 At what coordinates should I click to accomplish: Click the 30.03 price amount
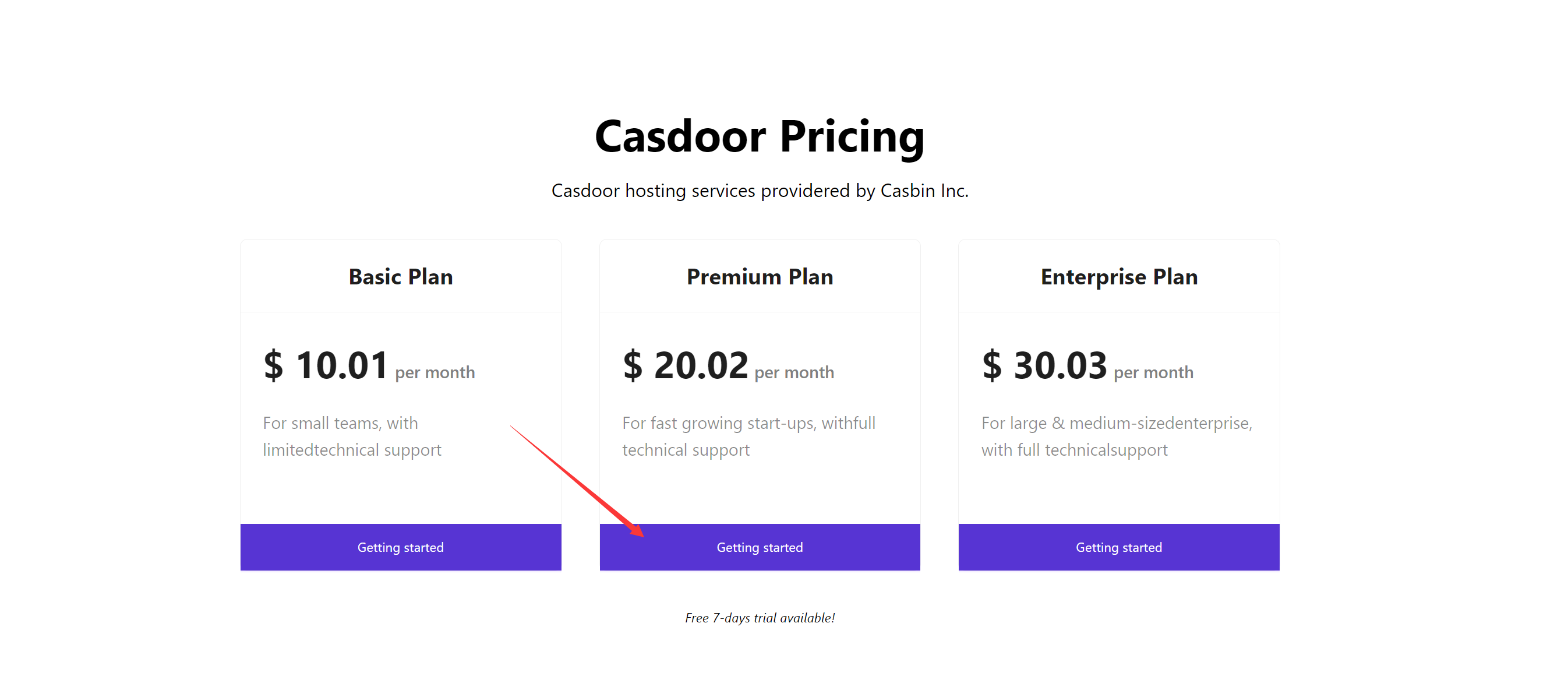(x=1060, y=365)
